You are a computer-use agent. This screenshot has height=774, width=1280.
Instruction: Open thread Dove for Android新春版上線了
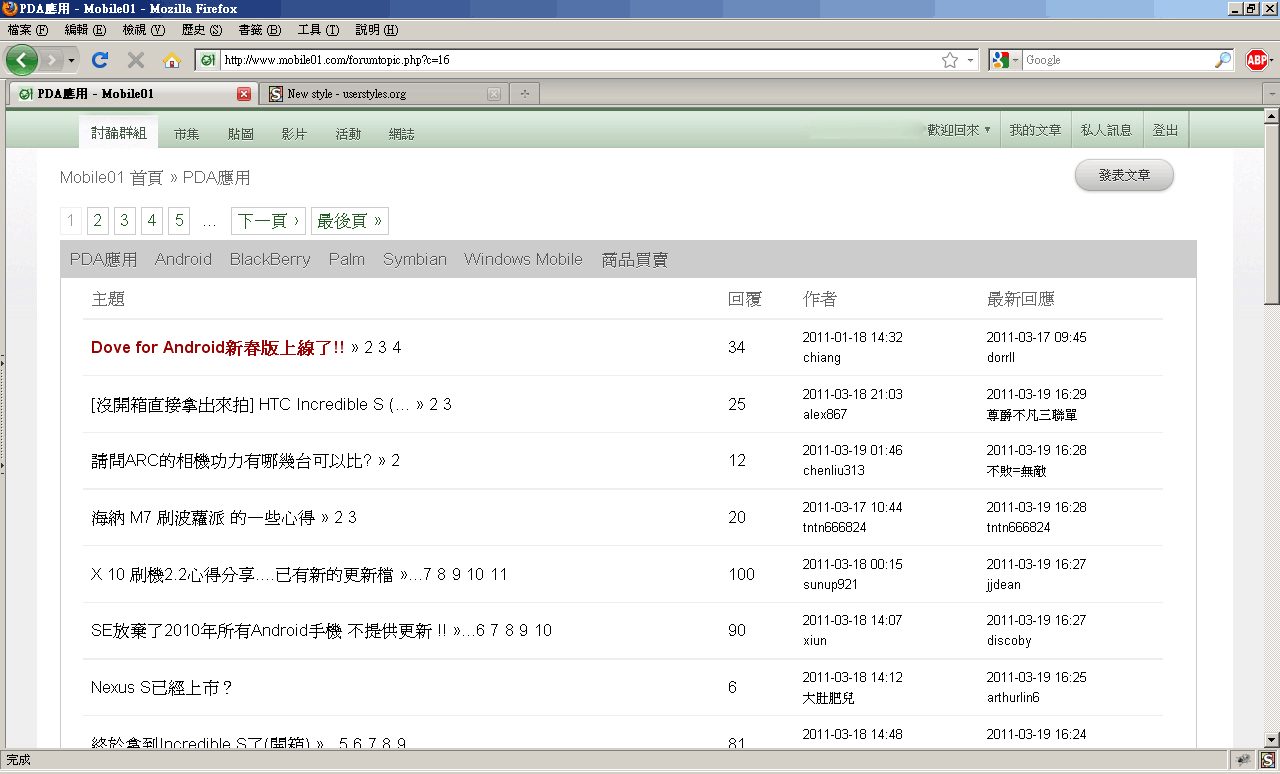tap(215, 347)
